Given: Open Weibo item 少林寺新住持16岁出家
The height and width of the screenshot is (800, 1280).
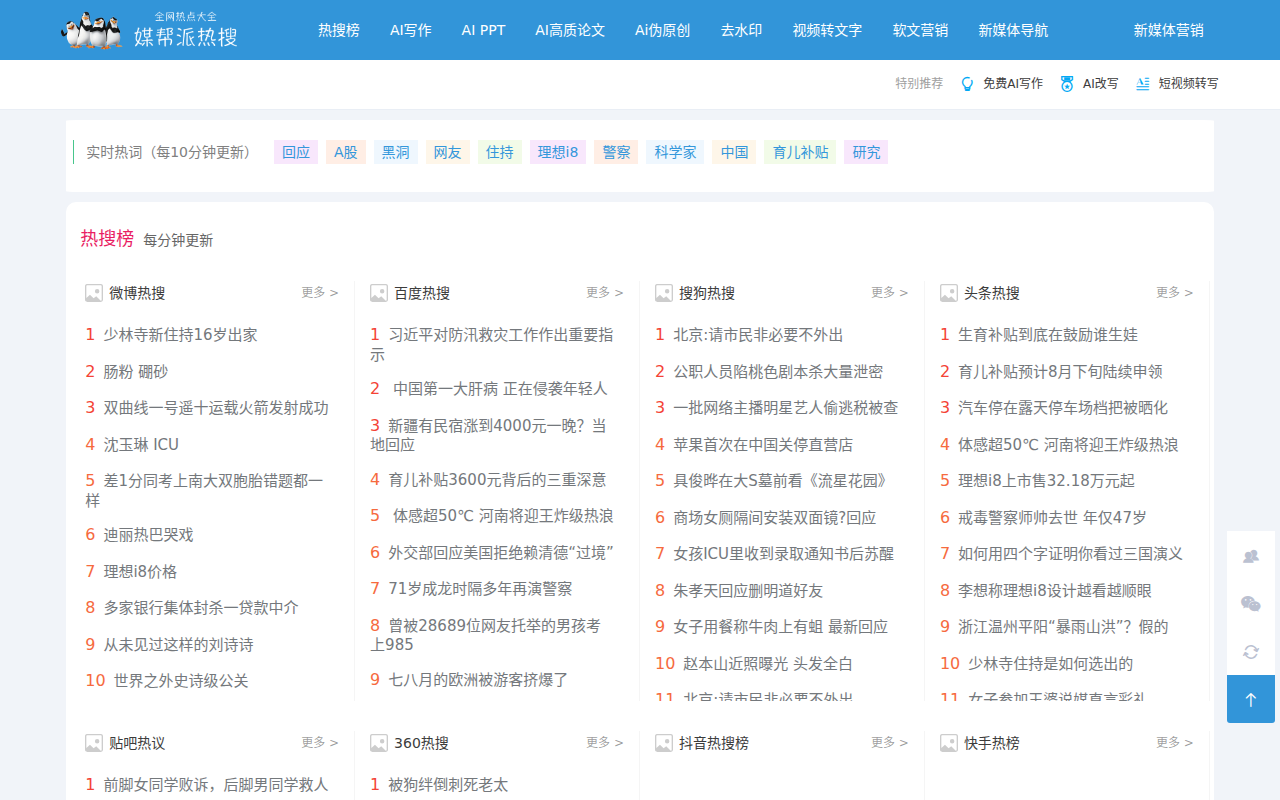Looking at the screenshot, I should point(180,335).
